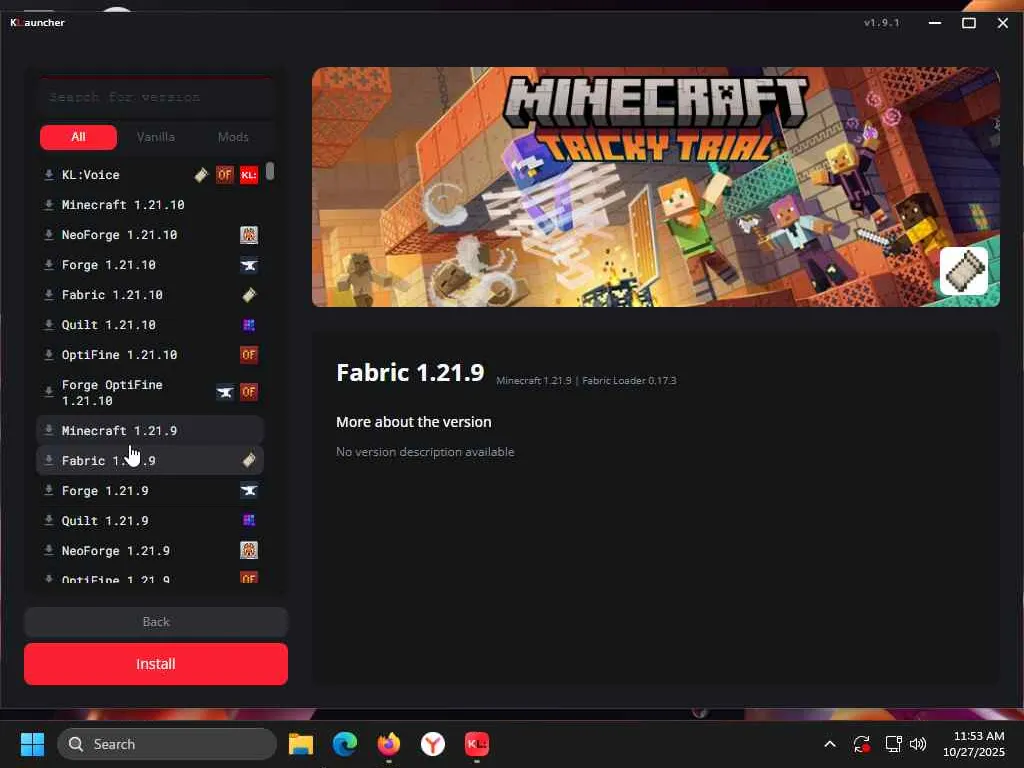Screen dimensions: 1024x768
Task: Click the Fabric icon in Fabric 1.21.9 row
Action: pos(249,460)
